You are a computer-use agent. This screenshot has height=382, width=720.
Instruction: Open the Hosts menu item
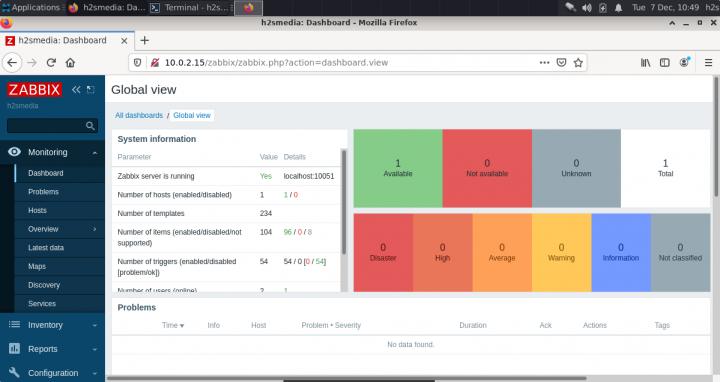tap(60, 210)
